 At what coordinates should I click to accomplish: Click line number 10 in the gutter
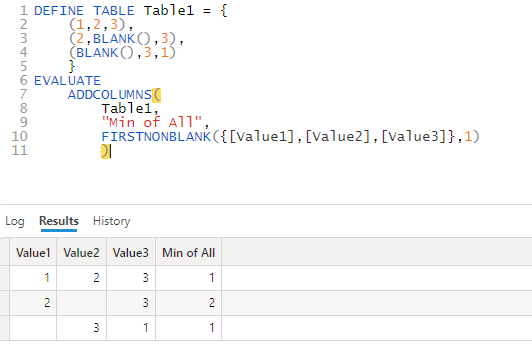click(x=19, y=137)
